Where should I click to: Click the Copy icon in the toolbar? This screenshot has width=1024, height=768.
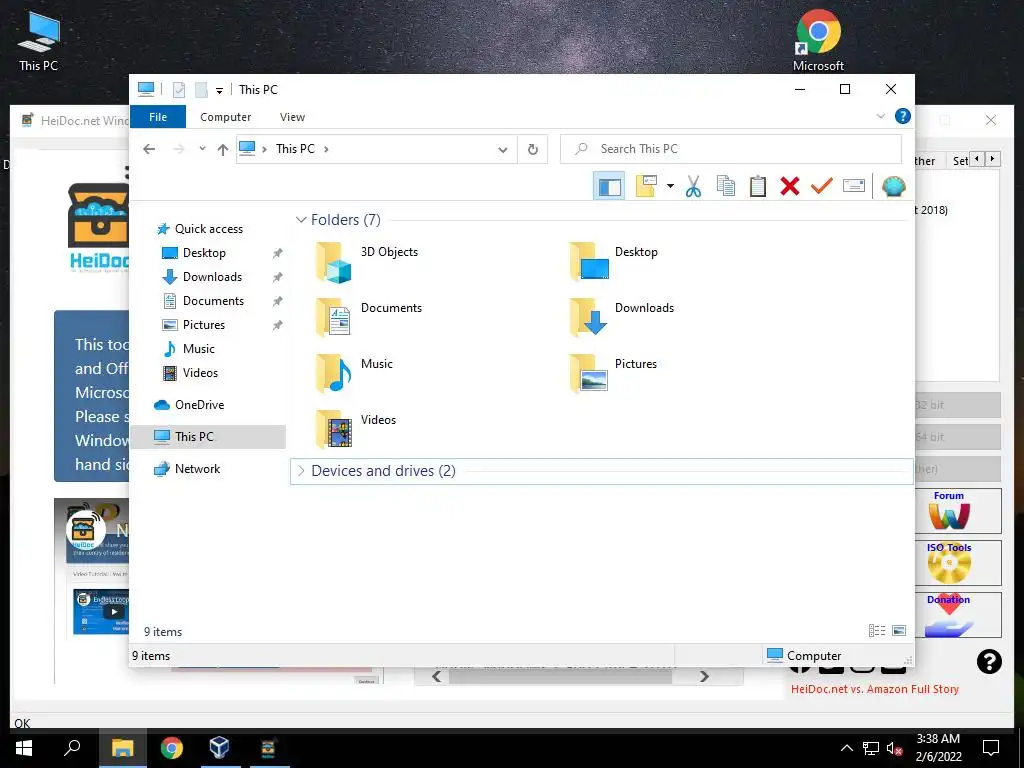point(726,186)
